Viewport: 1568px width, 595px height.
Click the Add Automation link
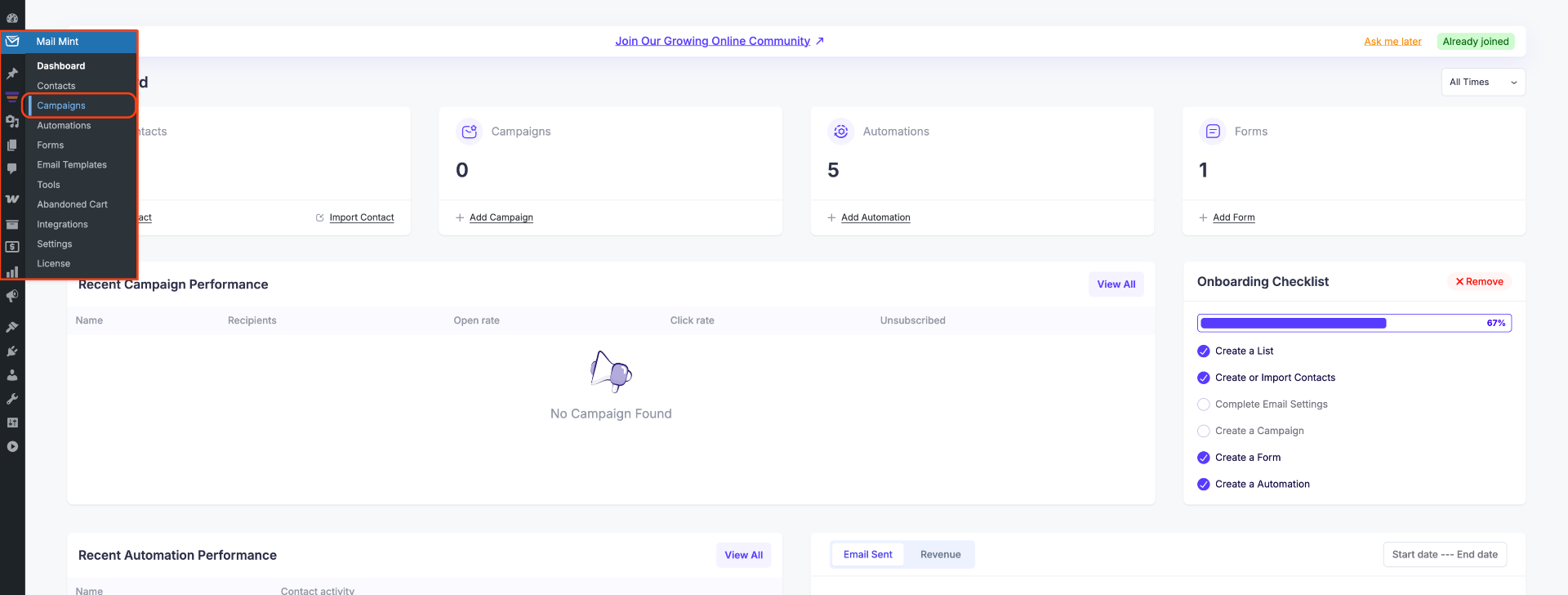[x=875, y=217]
